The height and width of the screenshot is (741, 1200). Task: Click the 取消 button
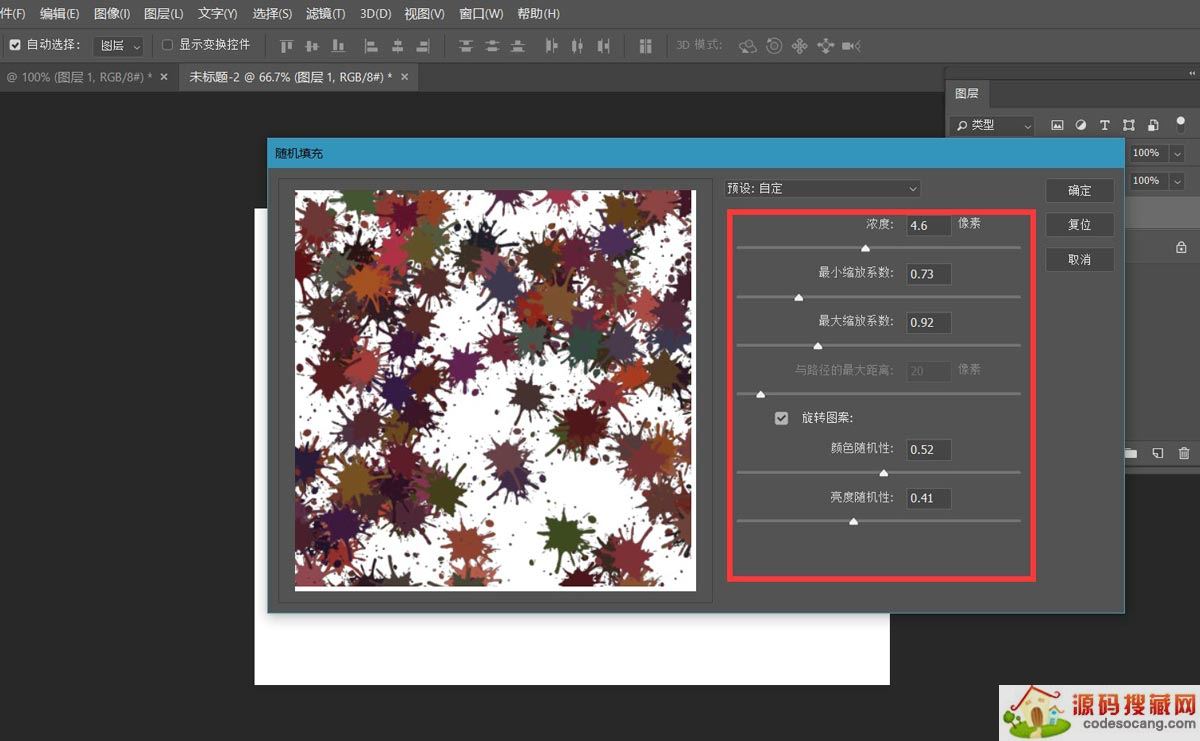1079,259
